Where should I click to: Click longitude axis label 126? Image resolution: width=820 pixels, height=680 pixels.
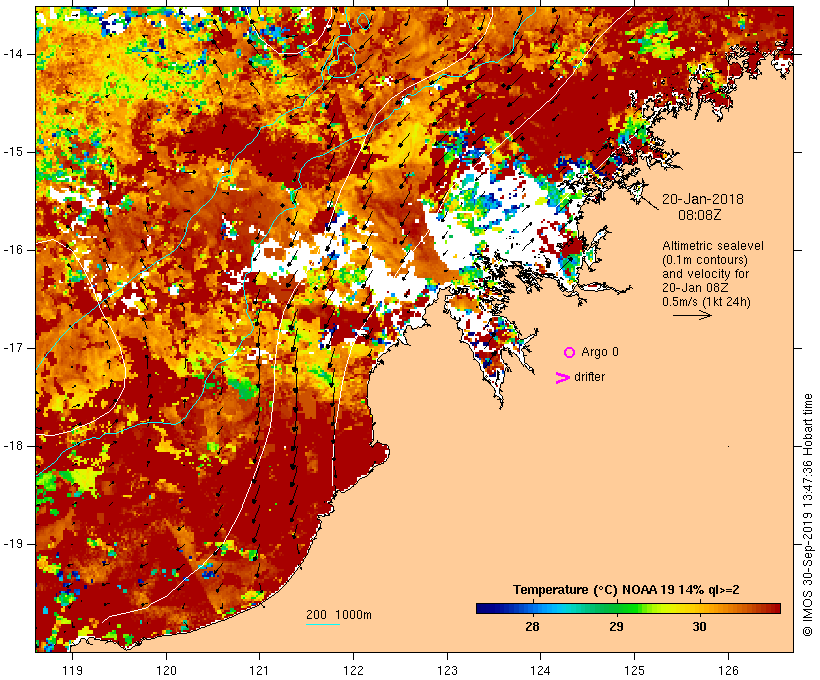pos(728,671)
